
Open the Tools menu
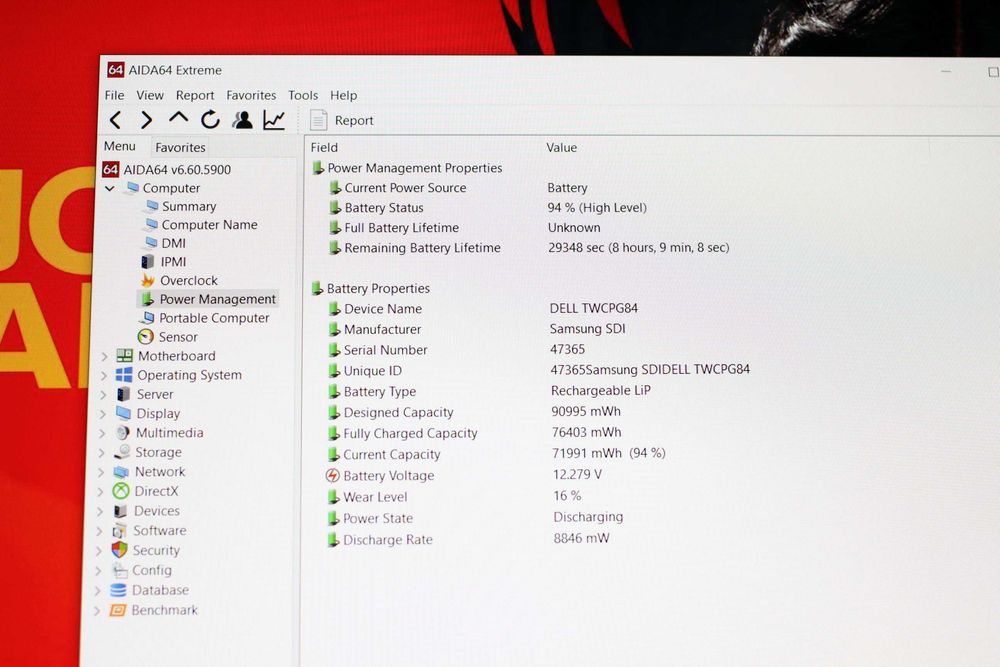pyautogui.click(x=303, y=95)
